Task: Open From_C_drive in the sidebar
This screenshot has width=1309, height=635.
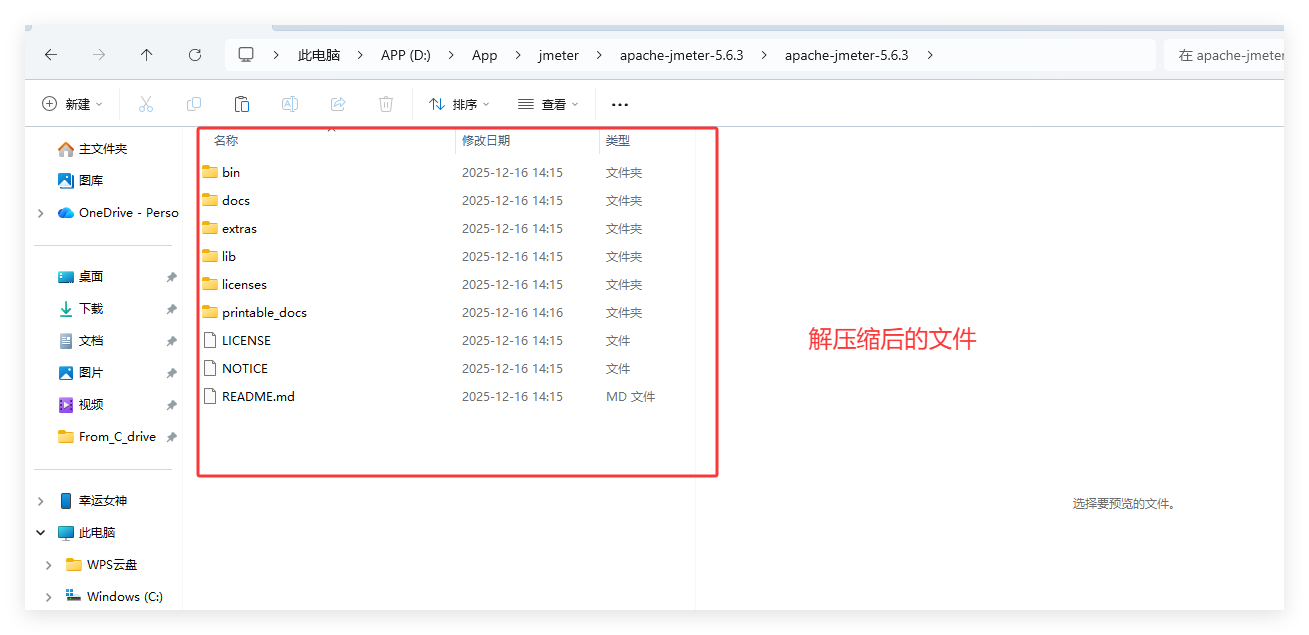Action: click(x=117, y=437)
